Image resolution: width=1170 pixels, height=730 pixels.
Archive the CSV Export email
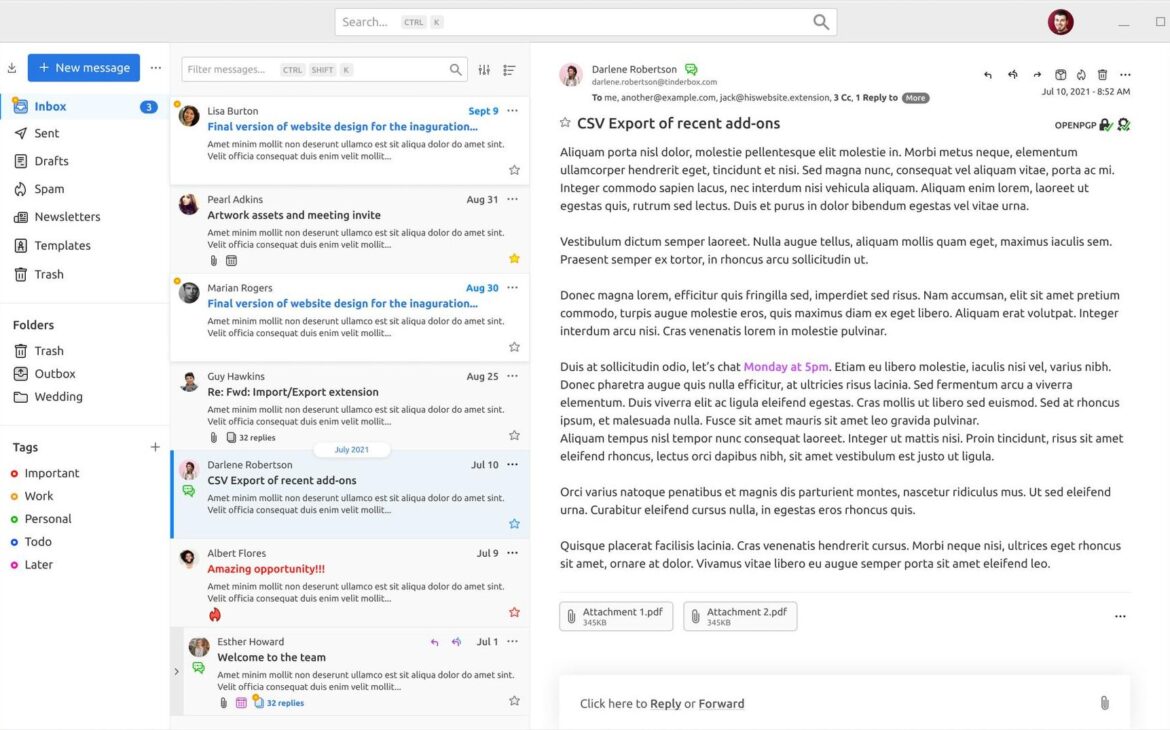point(1061,75)
